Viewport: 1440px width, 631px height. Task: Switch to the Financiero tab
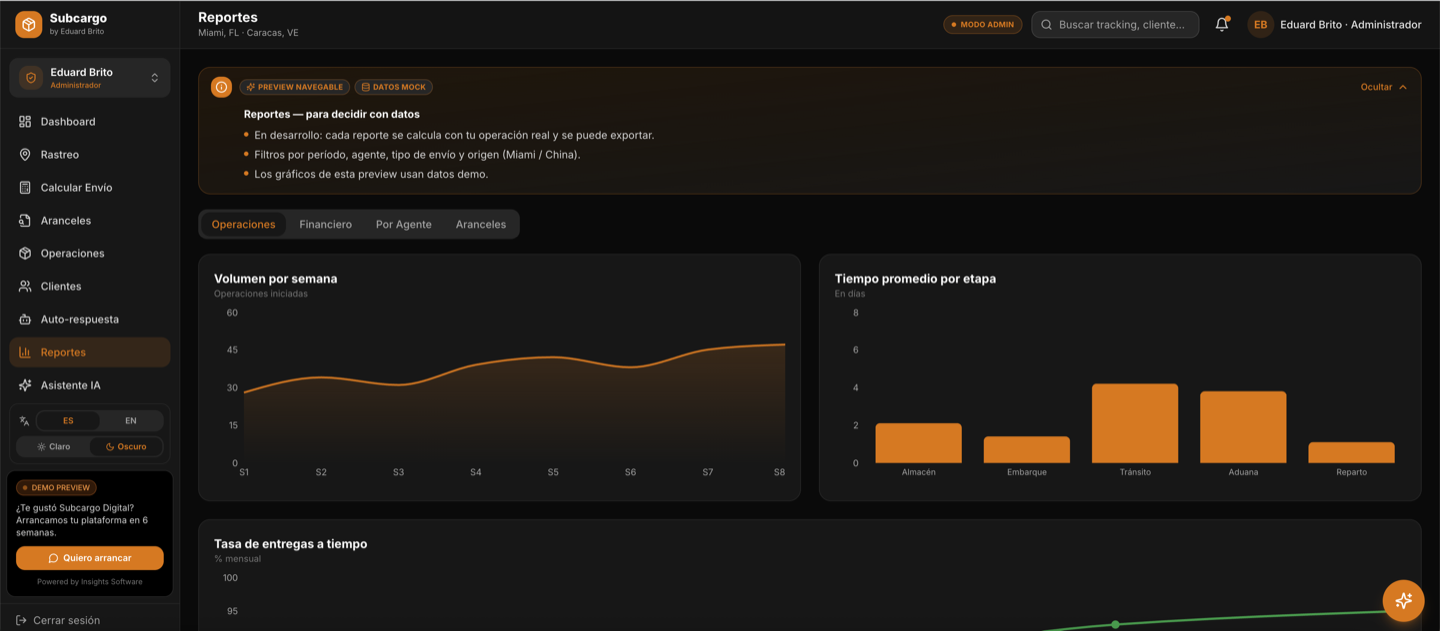325,224
